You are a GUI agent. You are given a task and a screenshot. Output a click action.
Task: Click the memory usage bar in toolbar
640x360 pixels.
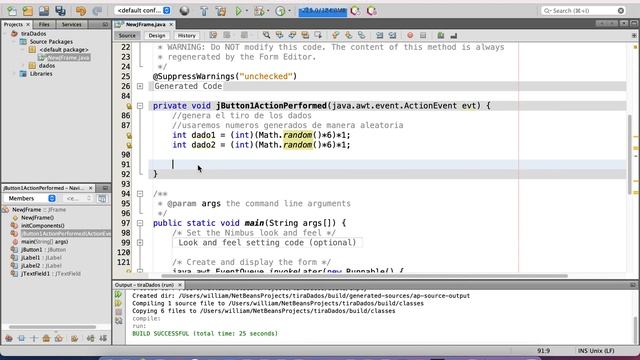click(323, 11)
